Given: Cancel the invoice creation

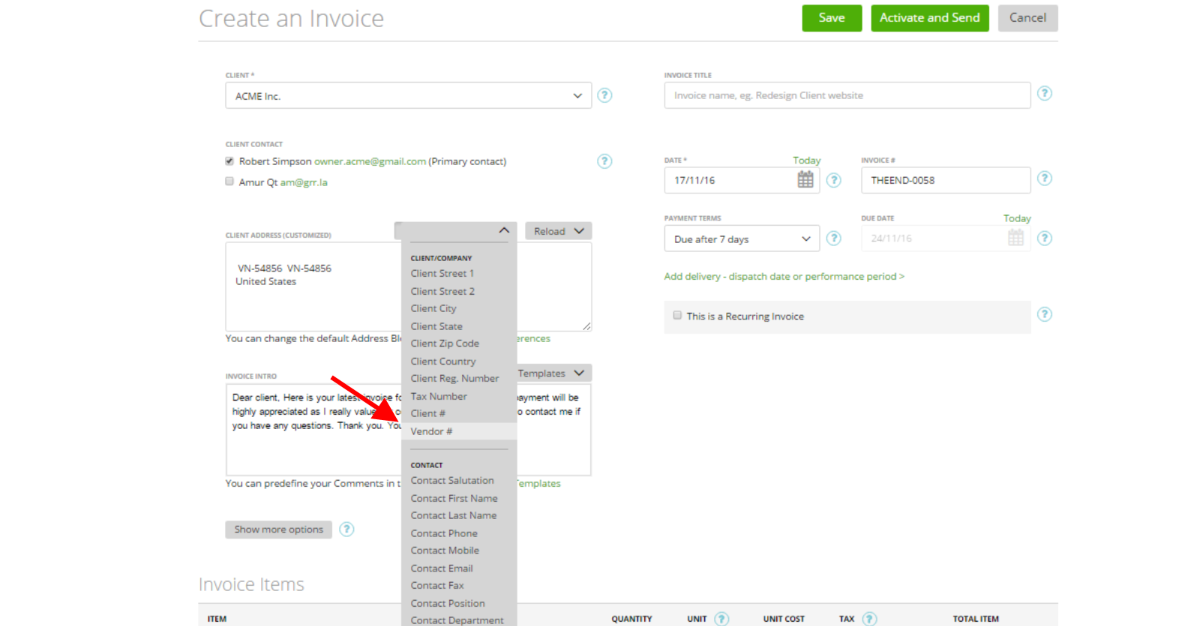Looking at the screenshot, I should 1028,18.
